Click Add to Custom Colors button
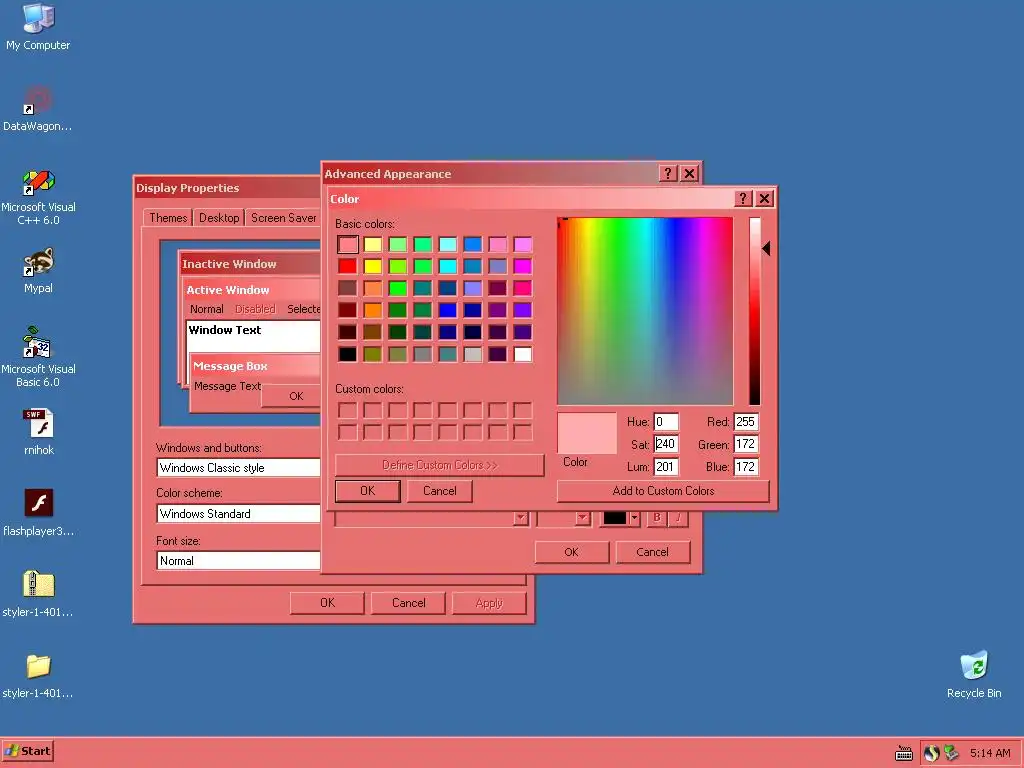The width and height of the screenshot is (1024, 768). 664,490
